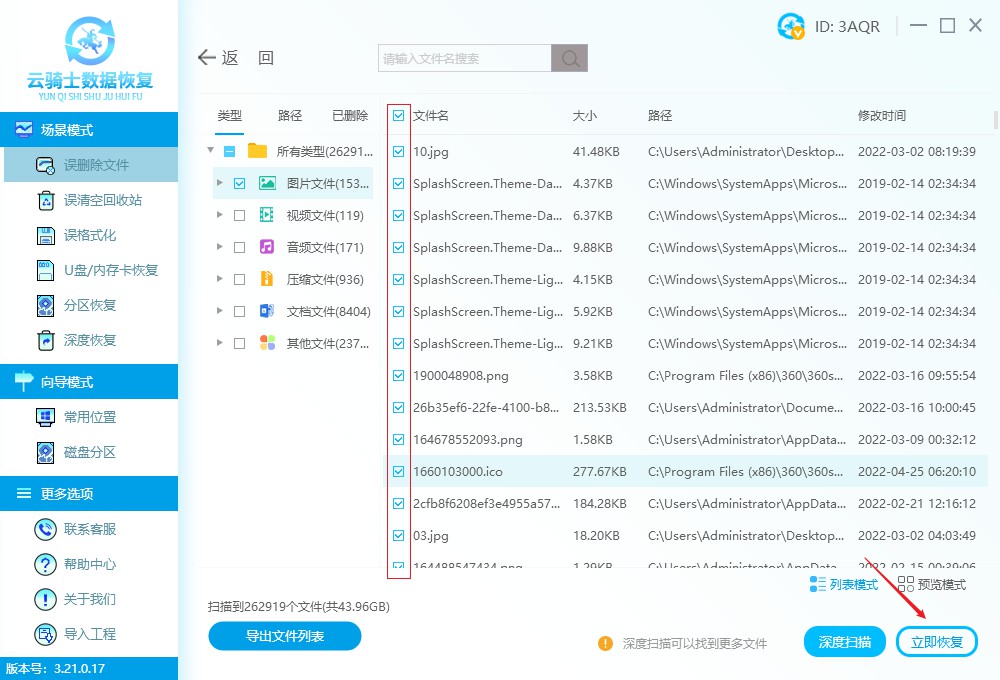Uncheck the 图片文件 category checkbox

240,184
